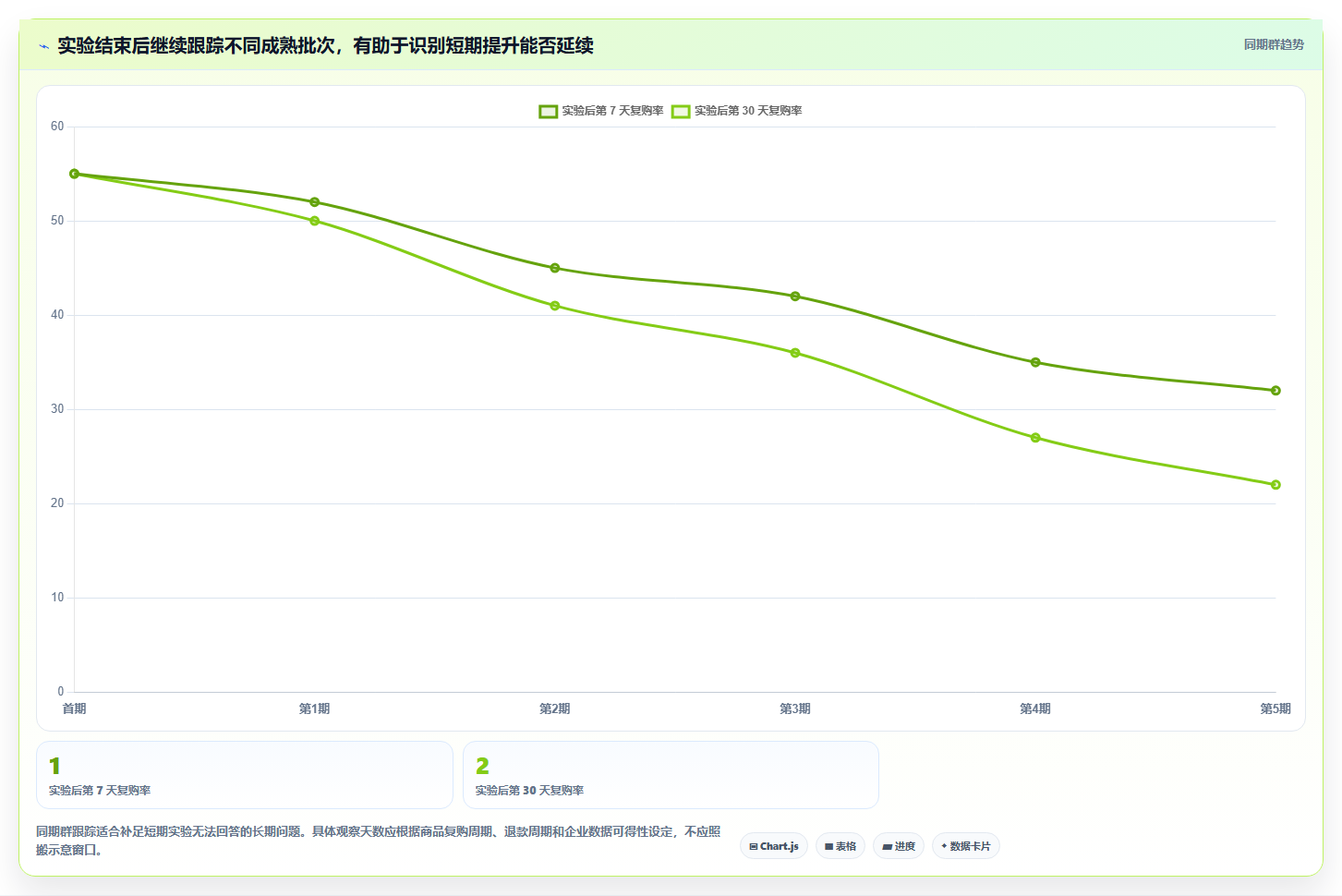Select the 进度 tag

click(899, 846)
